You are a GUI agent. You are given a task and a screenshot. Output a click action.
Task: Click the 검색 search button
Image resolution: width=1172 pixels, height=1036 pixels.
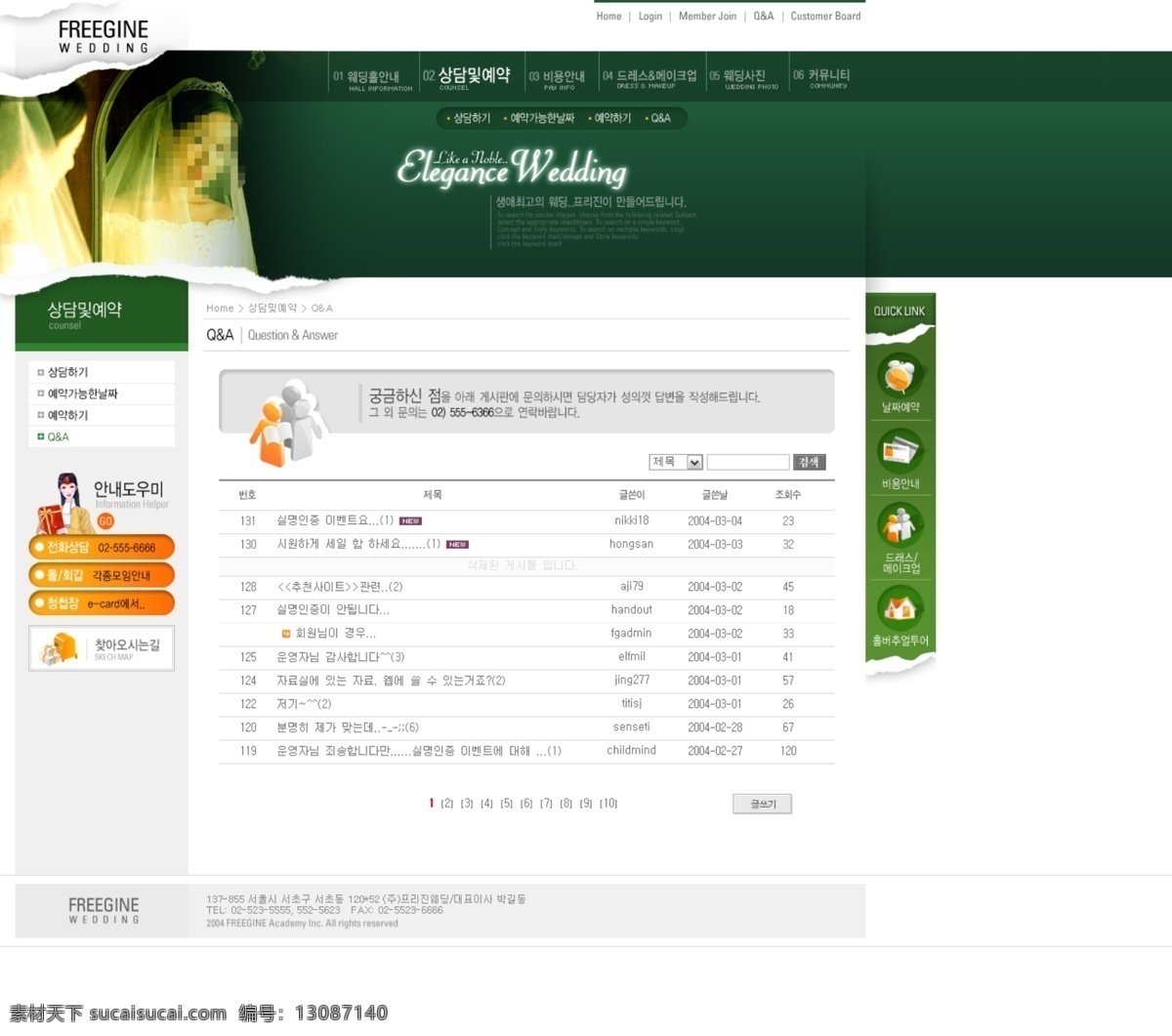[x=809, y=462]
